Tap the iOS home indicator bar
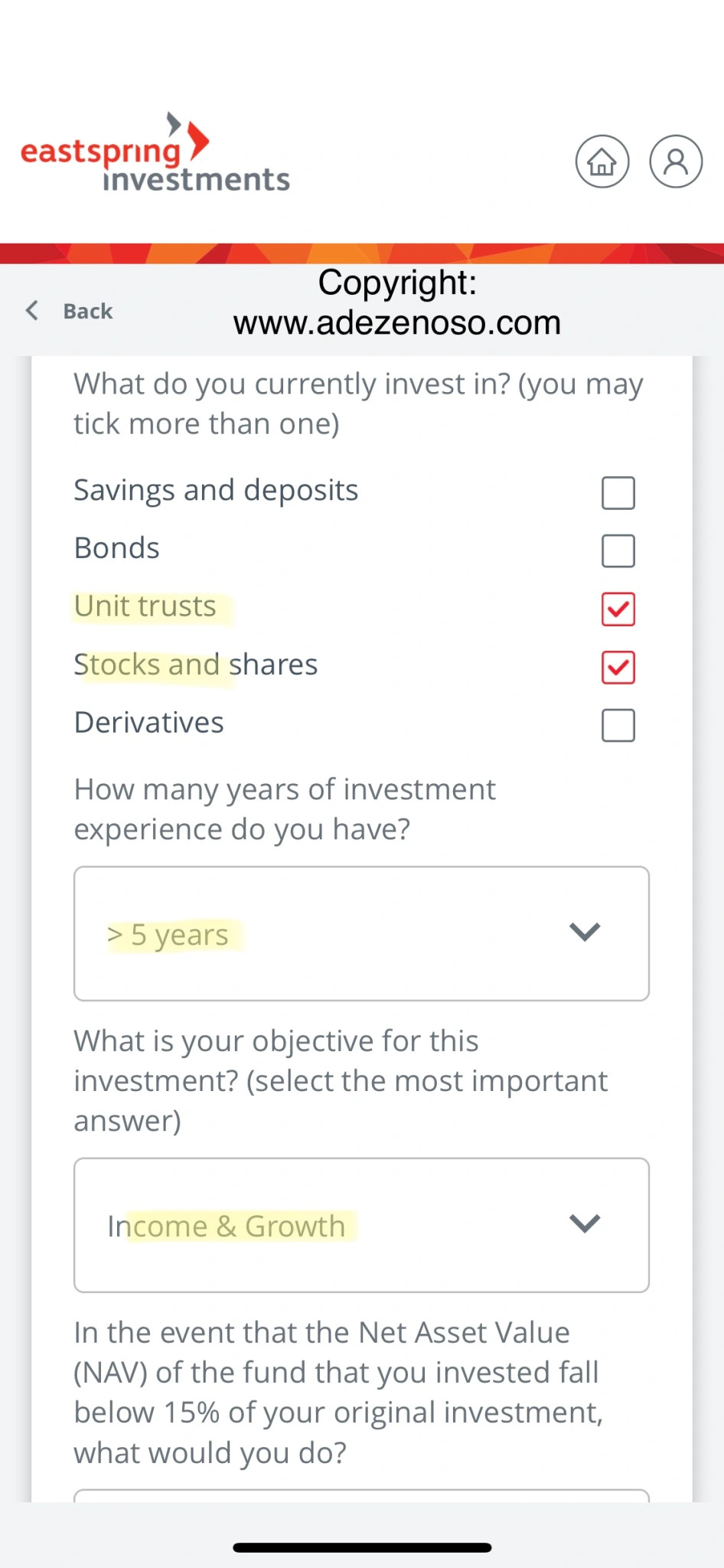This screenshot has width=724, height=1568. pos(362,1547)
